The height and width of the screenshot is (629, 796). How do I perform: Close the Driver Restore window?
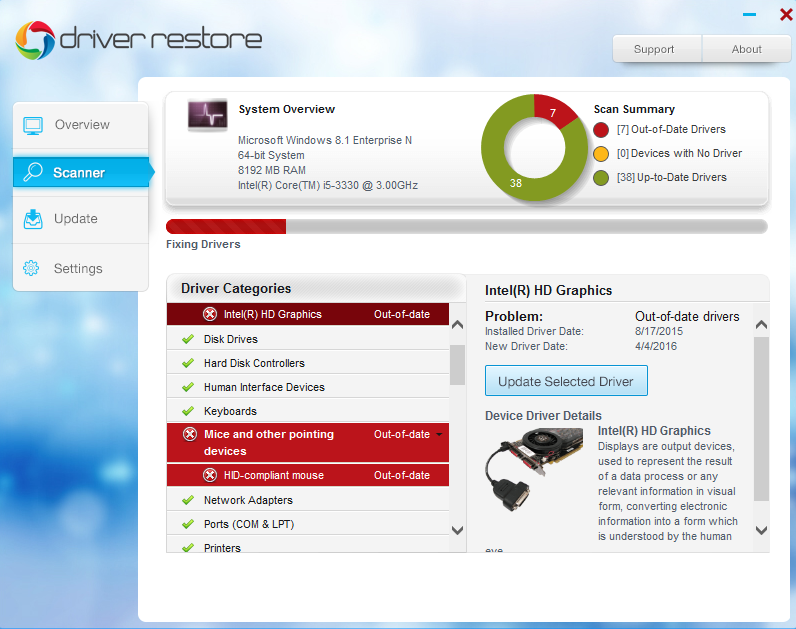tap(786, 15)
